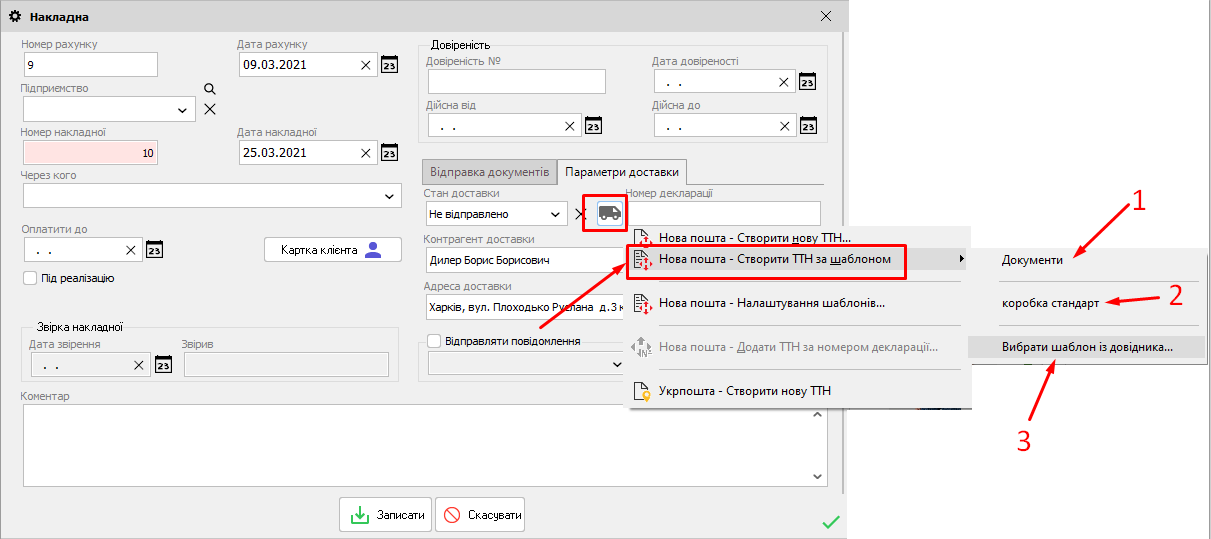Open calendar for Оплатити до field

[155, 250]
